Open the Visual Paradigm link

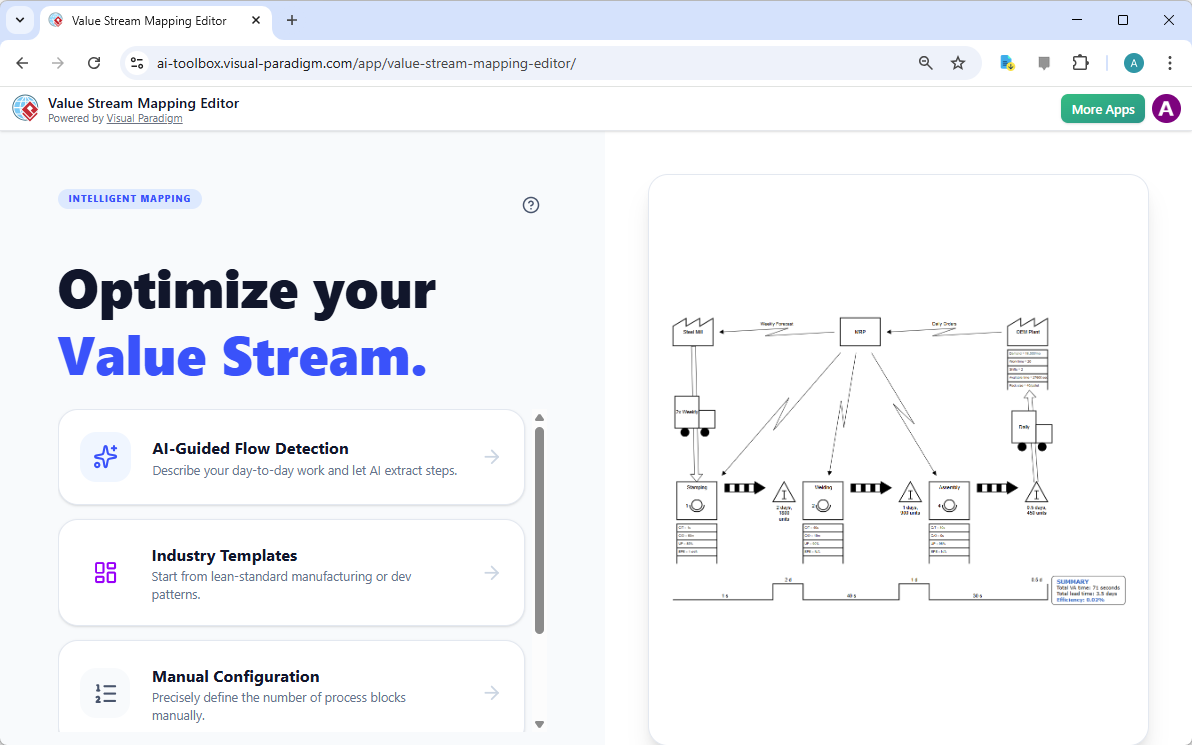(x=144, y=117)
